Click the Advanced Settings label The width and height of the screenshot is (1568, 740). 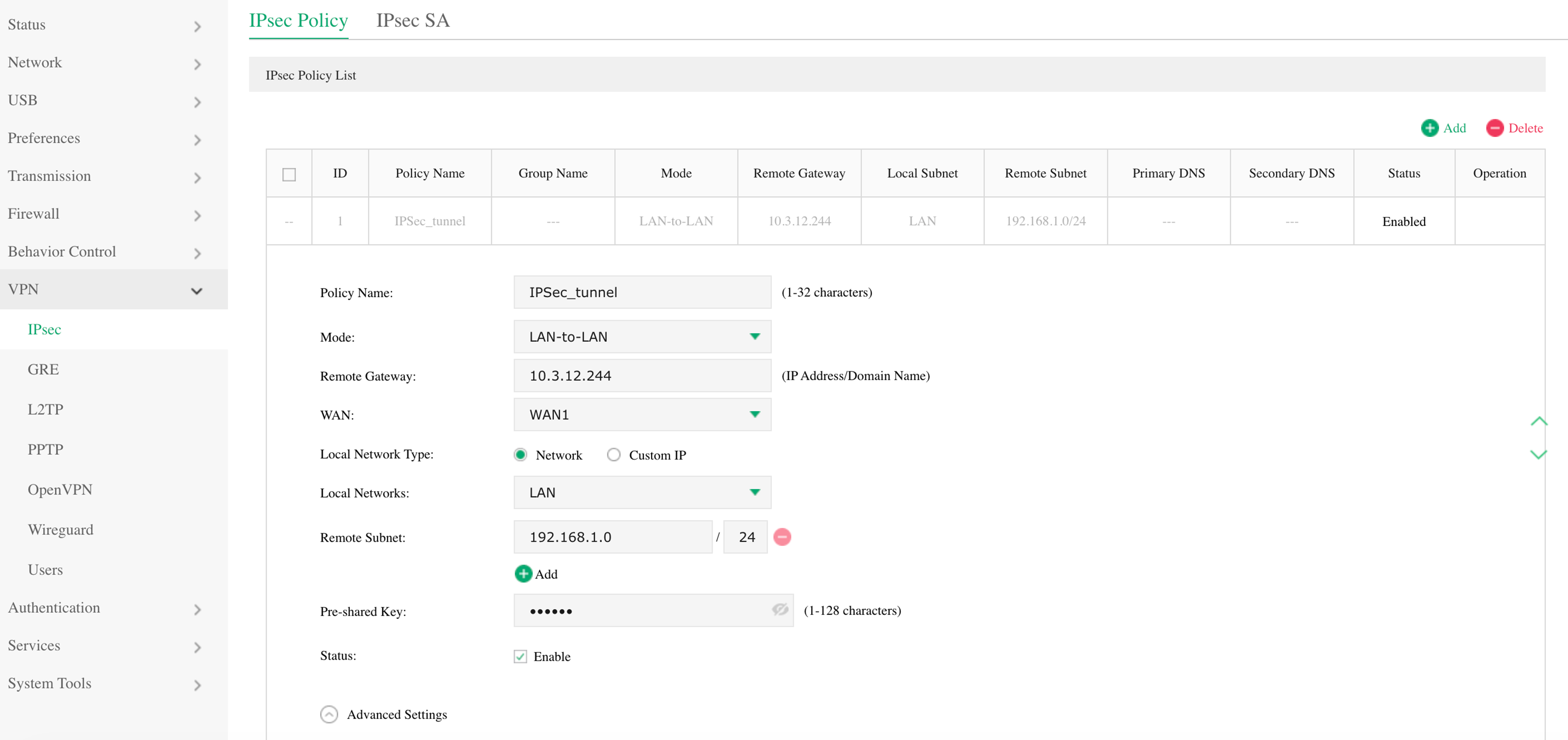click(397, 714)
